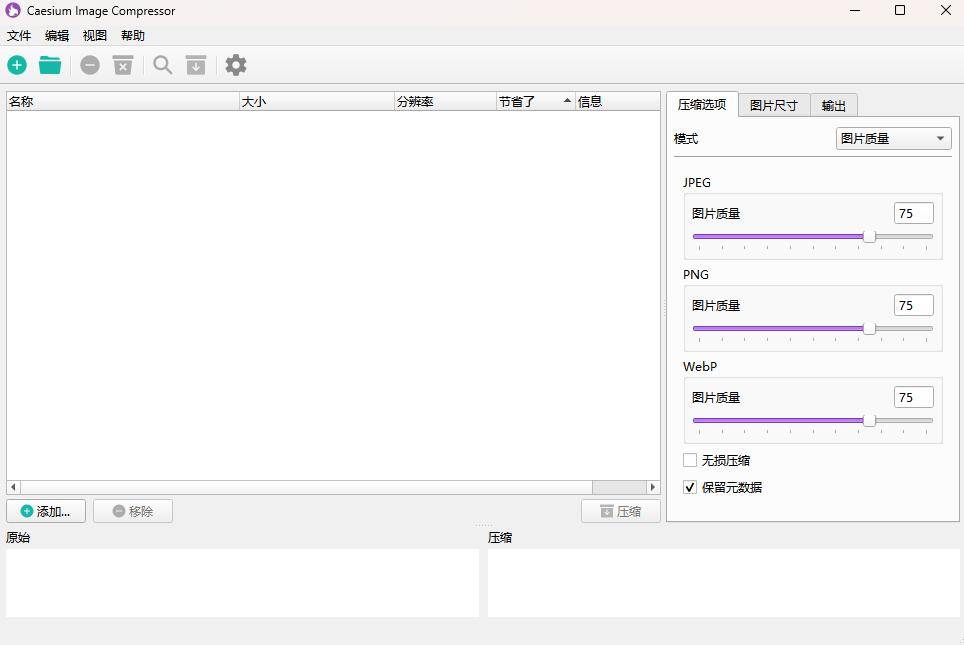964x645 pixels.
Task: Click the compress toolbar icon with down arrow
Action: pos(196,65)
